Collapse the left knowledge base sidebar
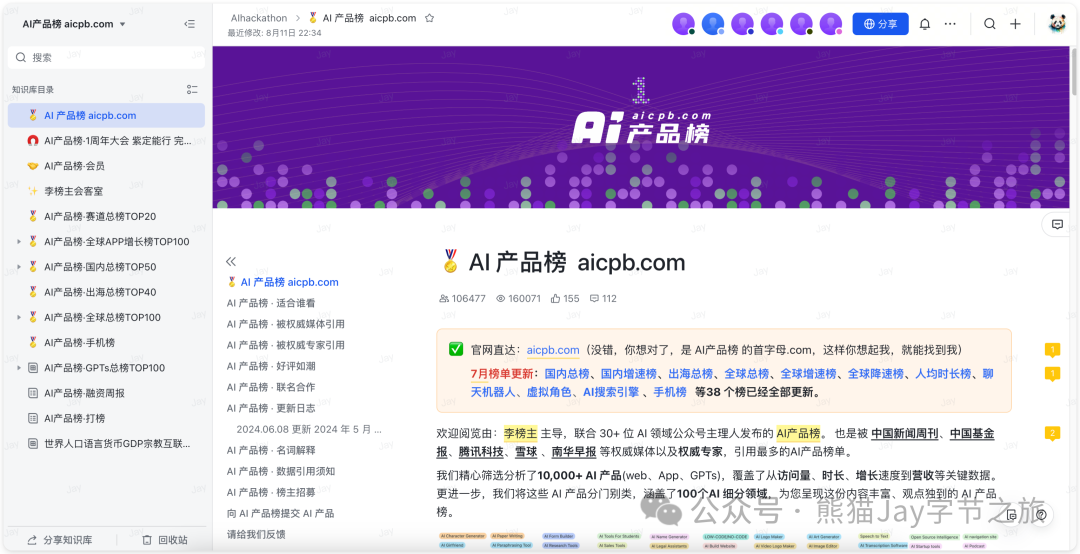 coord(189,24)
